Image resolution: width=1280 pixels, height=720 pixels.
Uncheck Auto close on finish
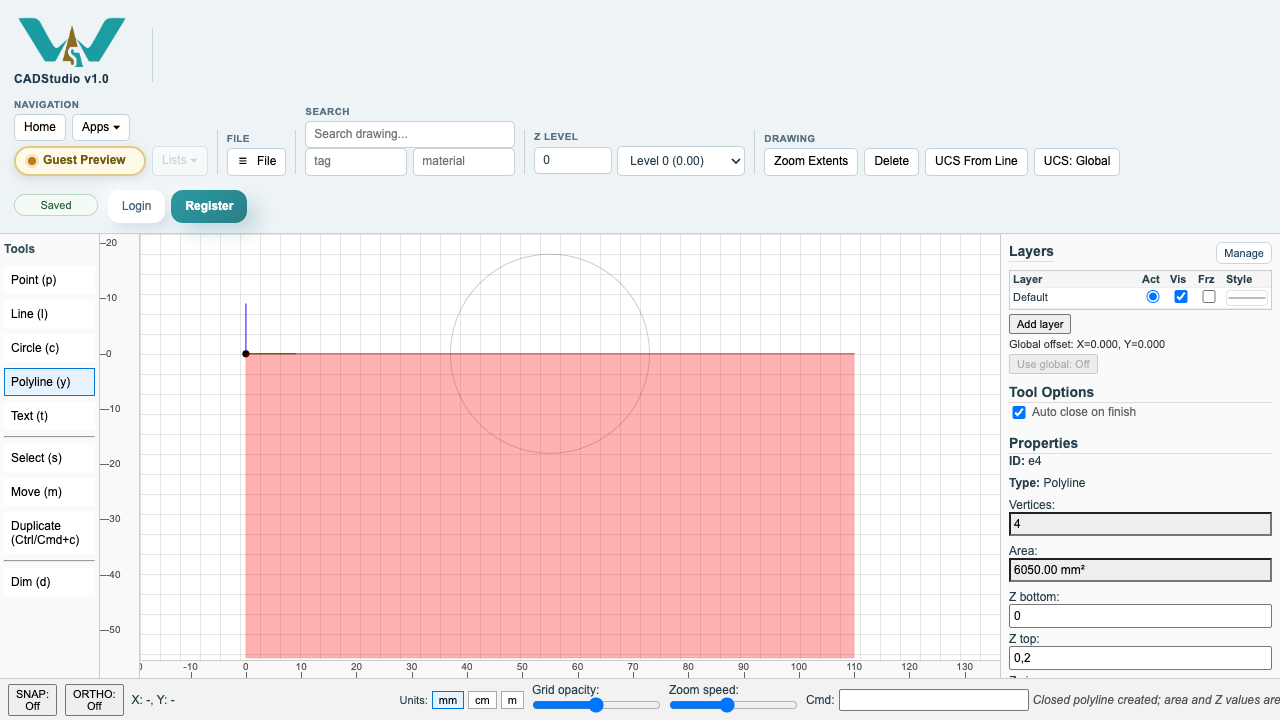tap(1019, 412)
